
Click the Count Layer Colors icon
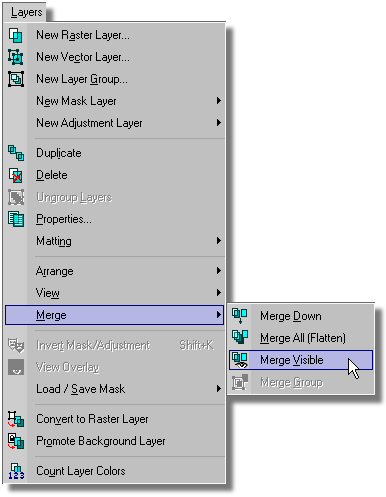(16, 471)
